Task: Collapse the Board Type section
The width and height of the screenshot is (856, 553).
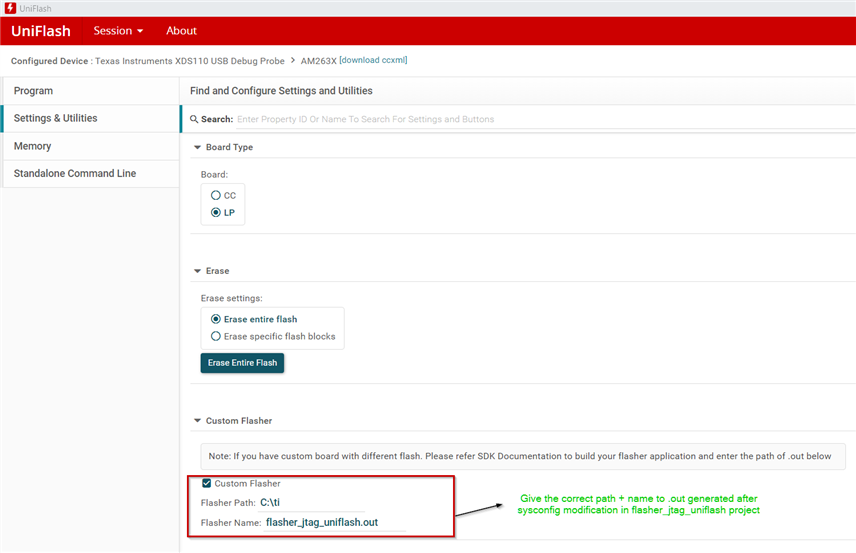Action: pyautogui.click(x=198, y=147)
